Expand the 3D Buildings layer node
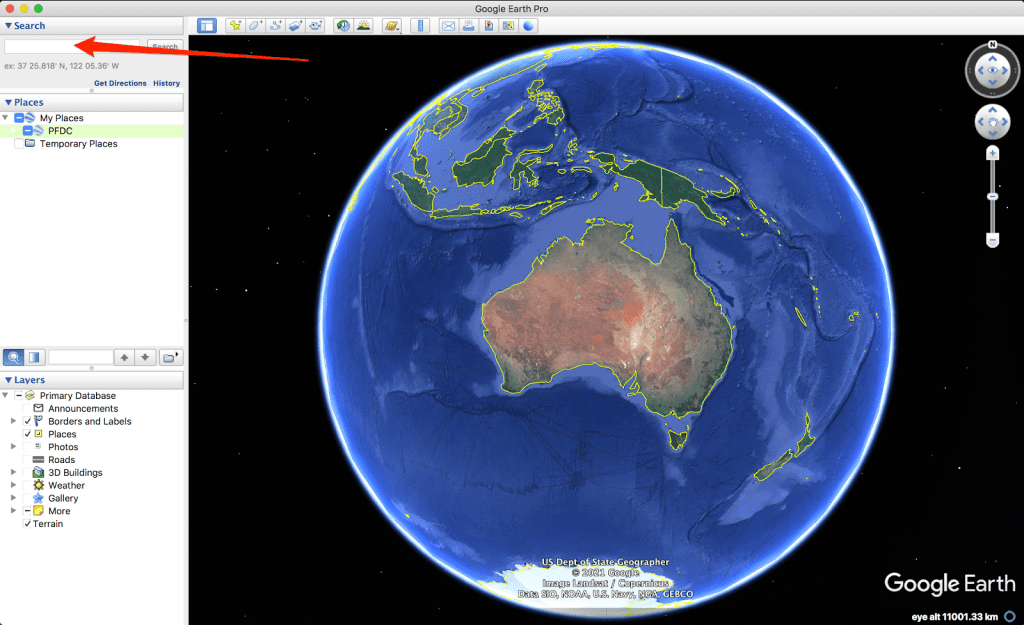This screenshot has height=625, width=1024. tap(13, 472)
